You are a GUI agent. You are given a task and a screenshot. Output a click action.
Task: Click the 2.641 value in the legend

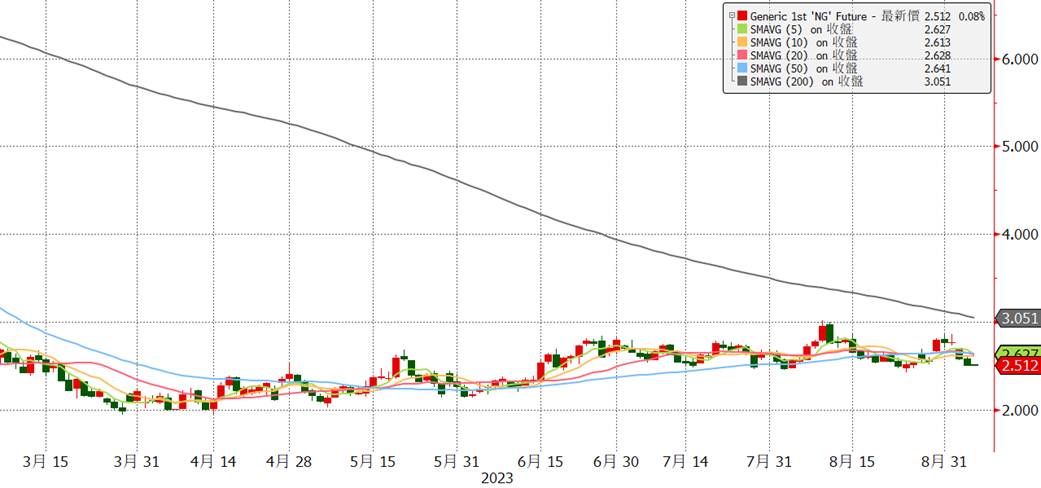coord(937,68)
